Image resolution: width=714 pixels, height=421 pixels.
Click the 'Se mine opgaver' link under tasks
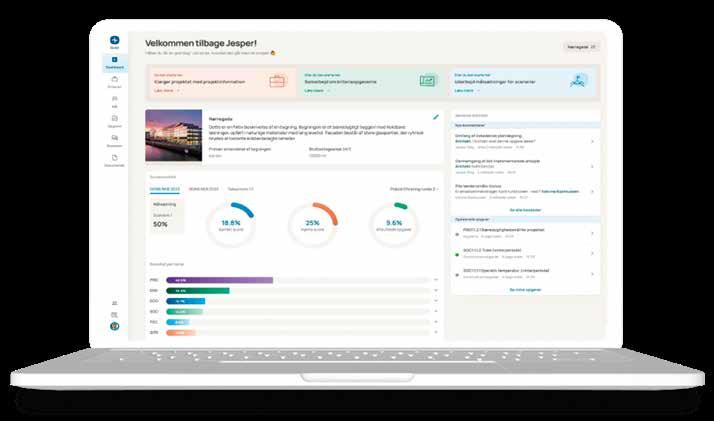[x=525, y=290]
